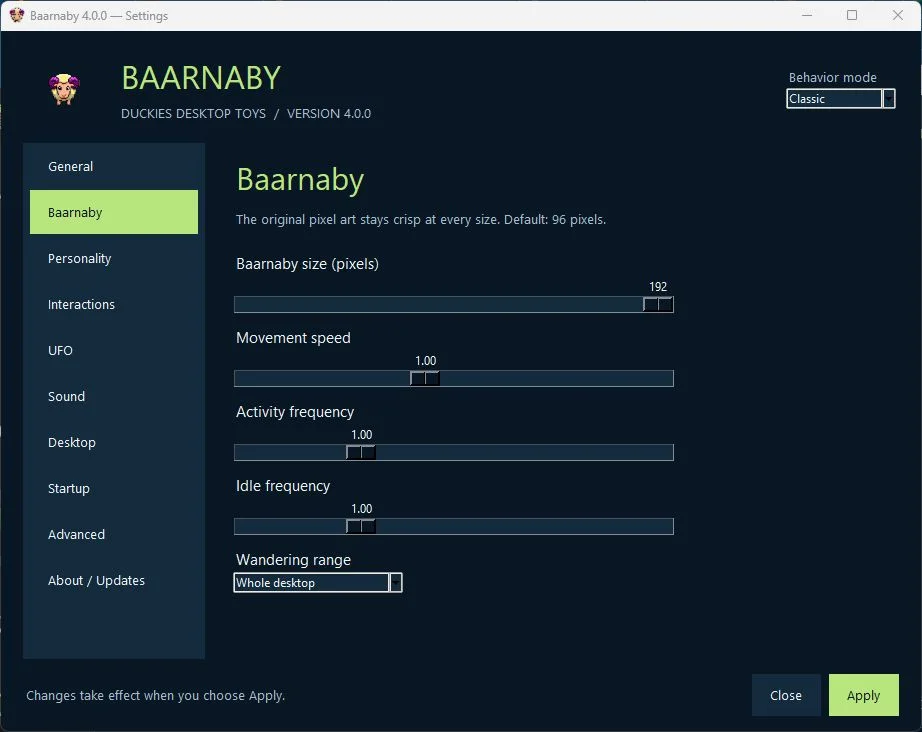Go to Advanced settings
This screenshot has width=922, height=732.
point(113,534)
